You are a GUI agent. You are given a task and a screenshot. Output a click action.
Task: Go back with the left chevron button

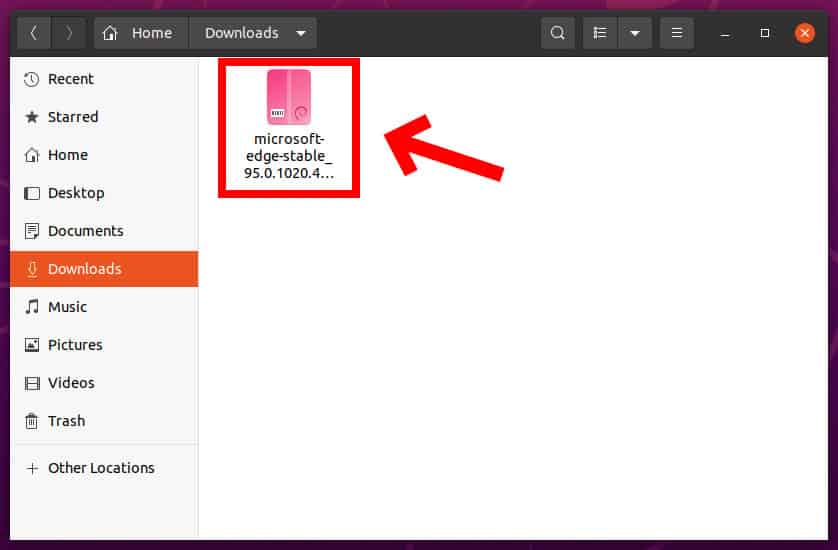click(34, 33)
